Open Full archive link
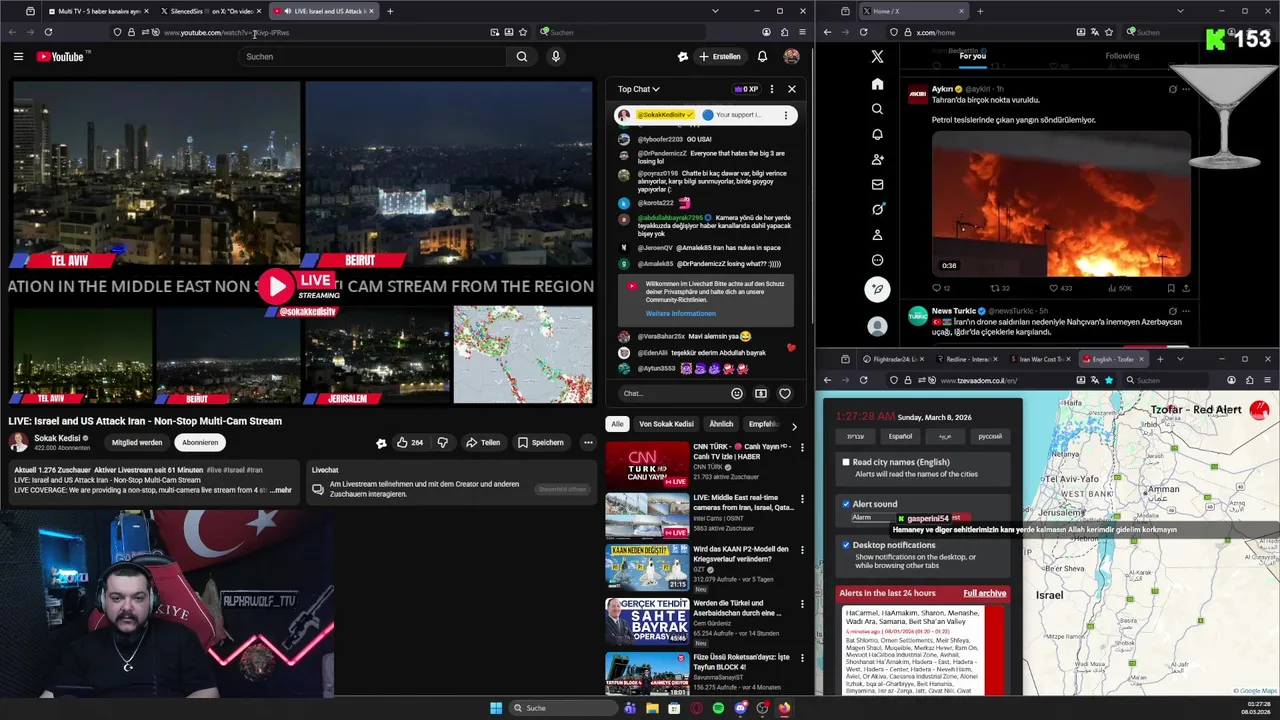Image resolution: width=1280 pixels, height=720 pixels. 985,593
